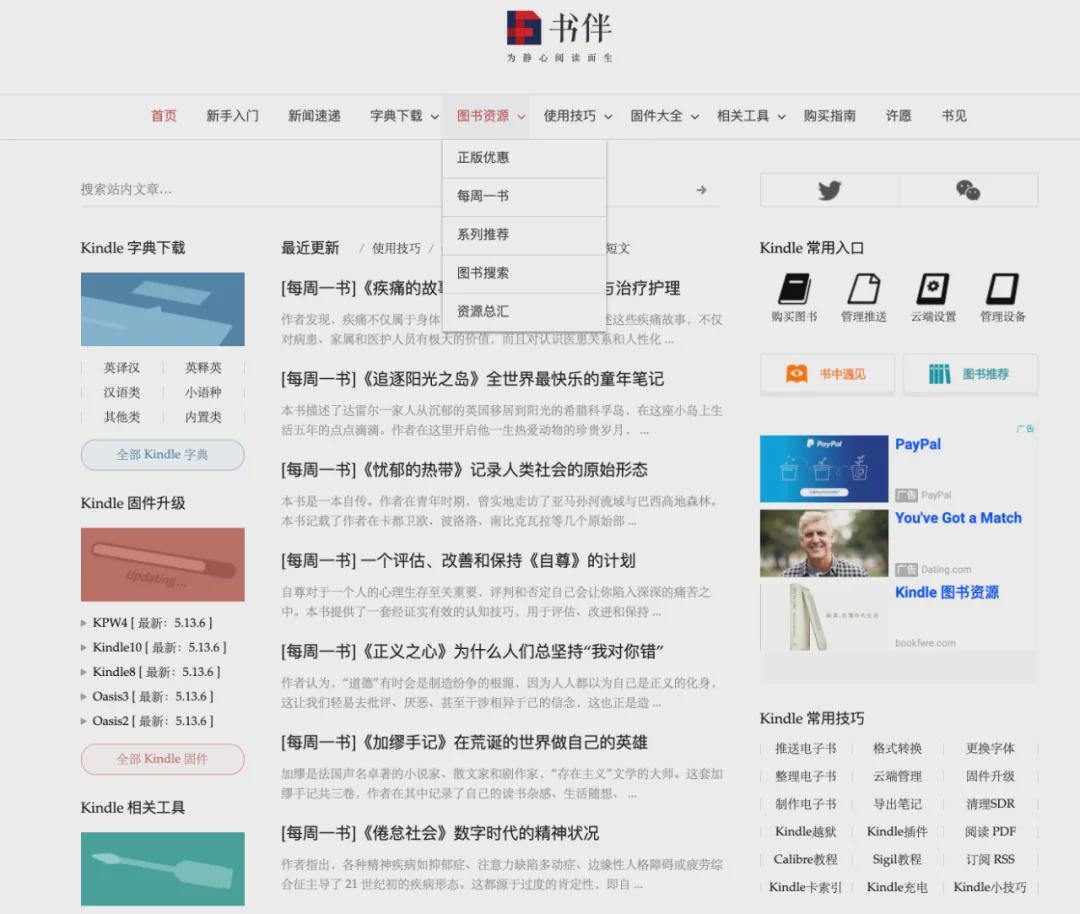Select 正版优惠 in the dropdown menu

coord(524,158)
